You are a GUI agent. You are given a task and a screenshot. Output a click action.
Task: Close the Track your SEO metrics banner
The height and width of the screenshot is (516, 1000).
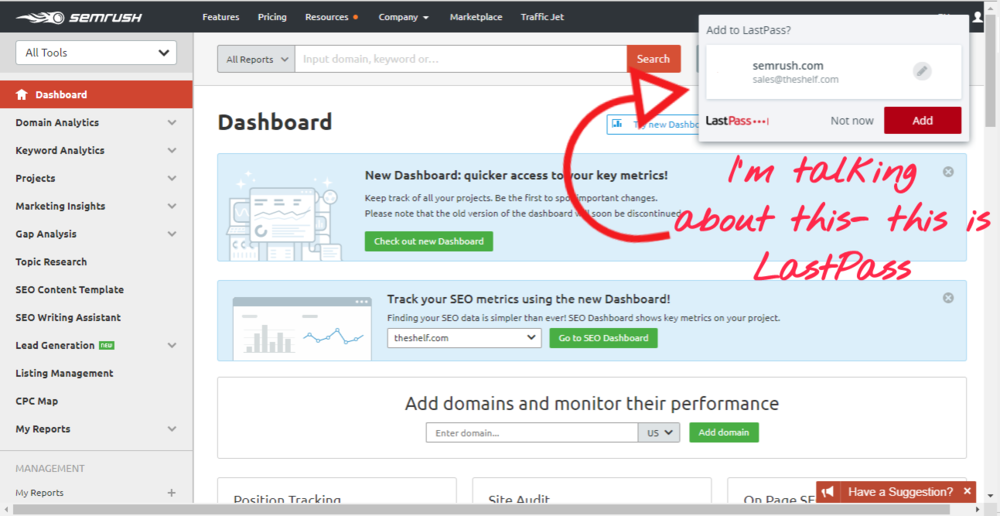[948, 298]
